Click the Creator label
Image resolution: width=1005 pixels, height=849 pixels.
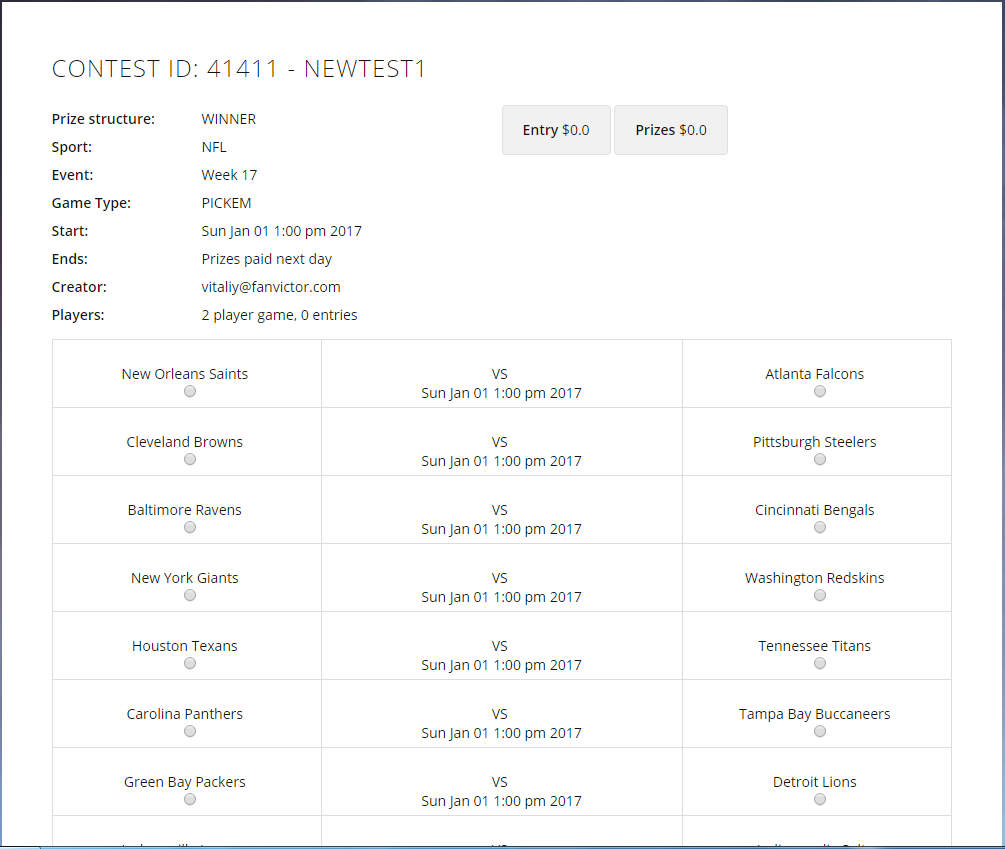(x=79, y=287)
